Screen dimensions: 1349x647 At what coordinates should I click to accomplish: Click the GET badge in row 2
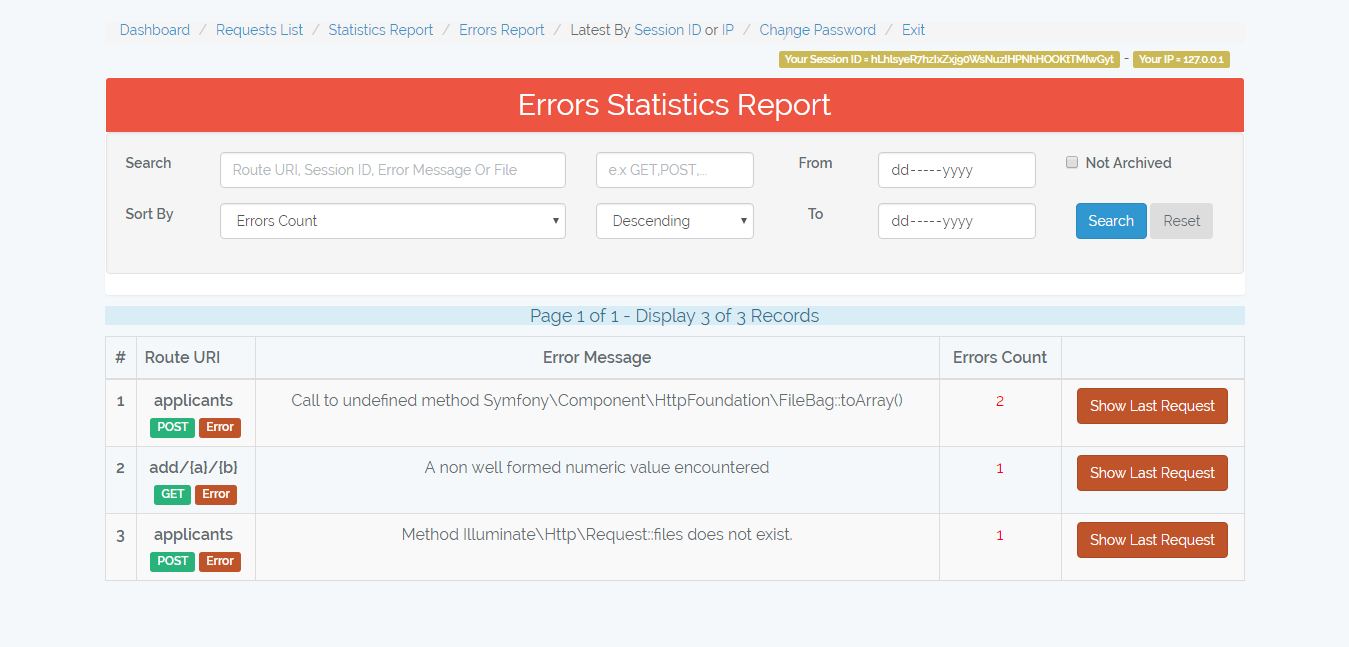pyautogui.click(x=173, y=494)
